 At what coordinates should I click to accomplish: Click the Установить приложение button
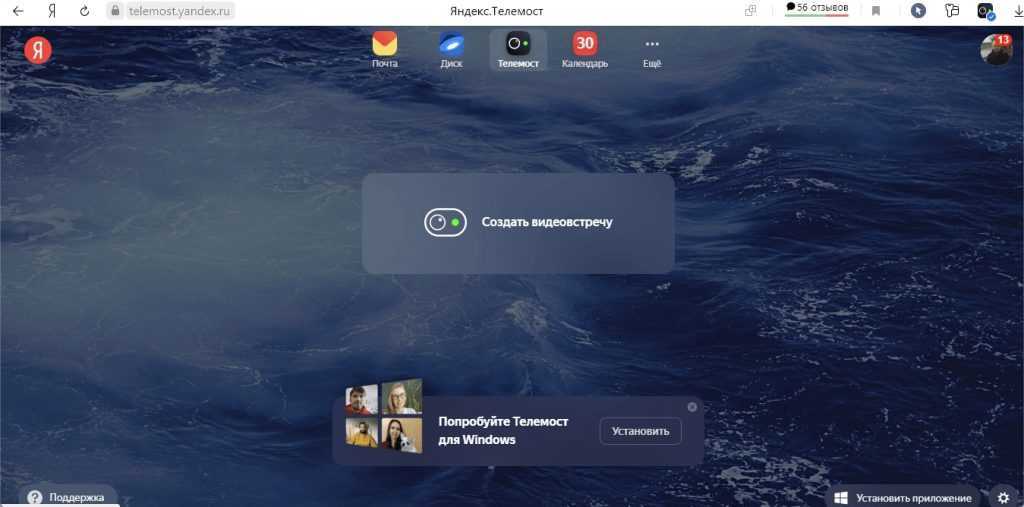click(x=903, y=497)
